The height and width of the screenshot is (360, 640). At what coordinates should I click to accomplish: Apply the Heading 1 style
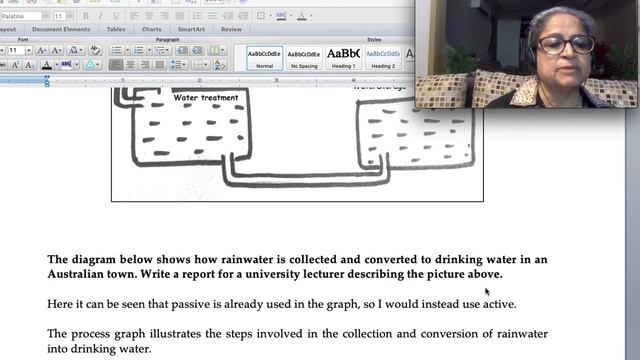(x=343, y=58)
